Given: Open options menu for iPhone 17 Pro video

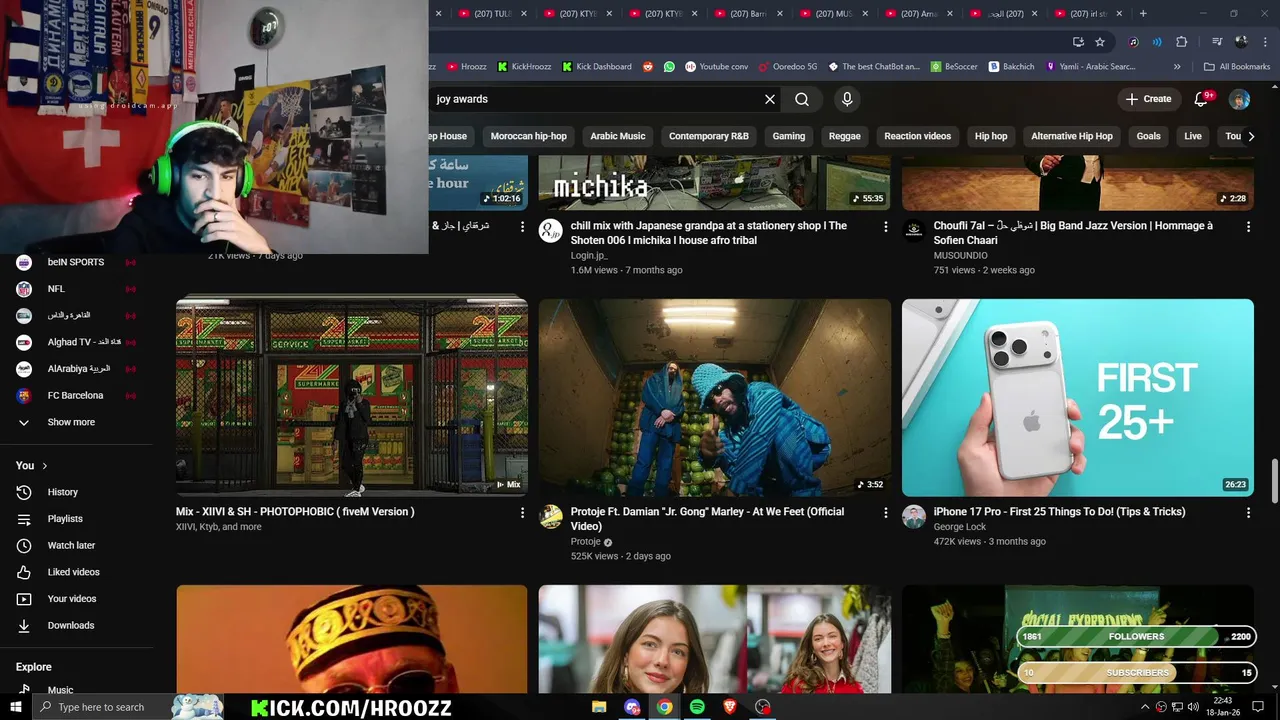Looking at the screenshot, I should coord(1248,513).
